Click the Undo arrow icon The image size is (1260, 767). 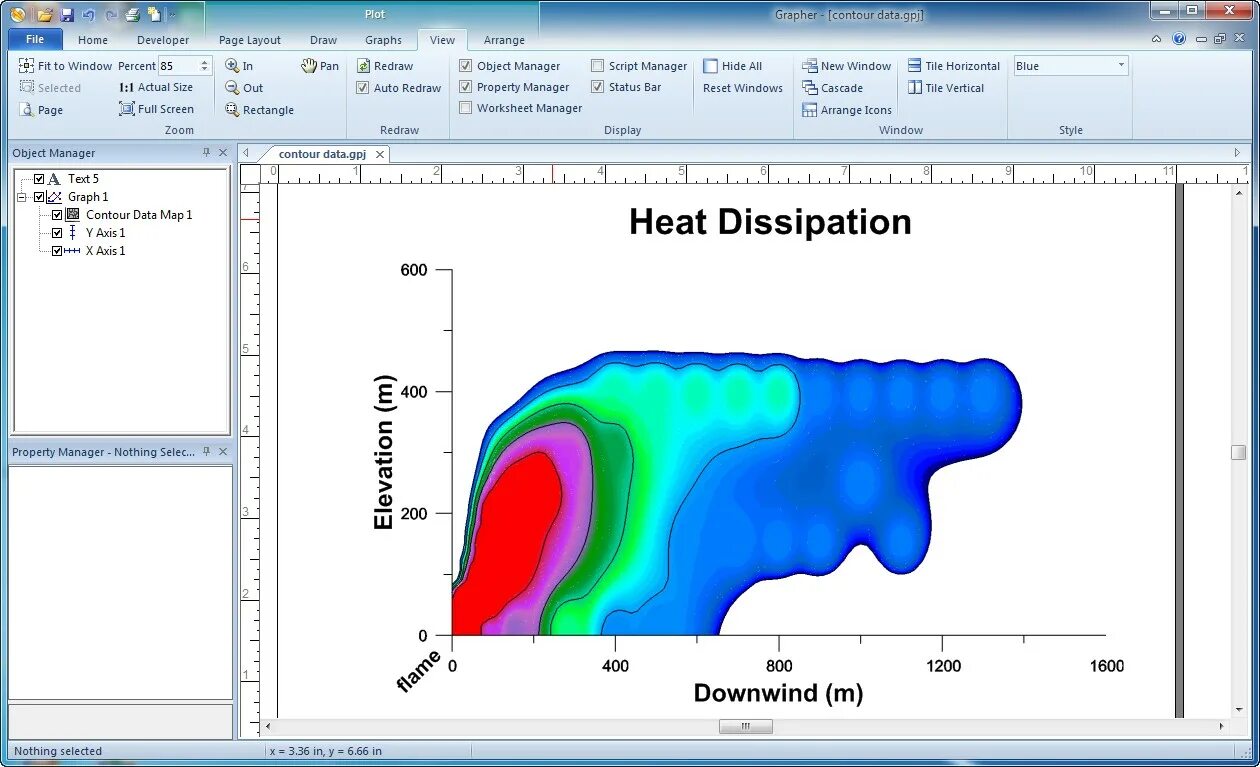coord(89,15)
